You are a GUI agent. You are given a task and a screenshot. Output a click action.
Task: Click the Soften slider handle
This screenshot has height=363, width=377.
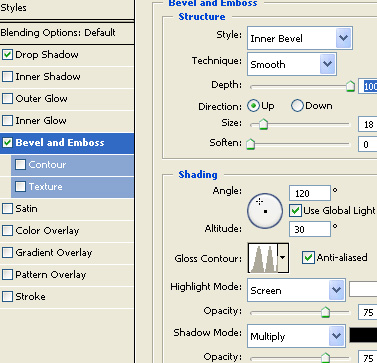pyautogui.click(x=250, y=144)
